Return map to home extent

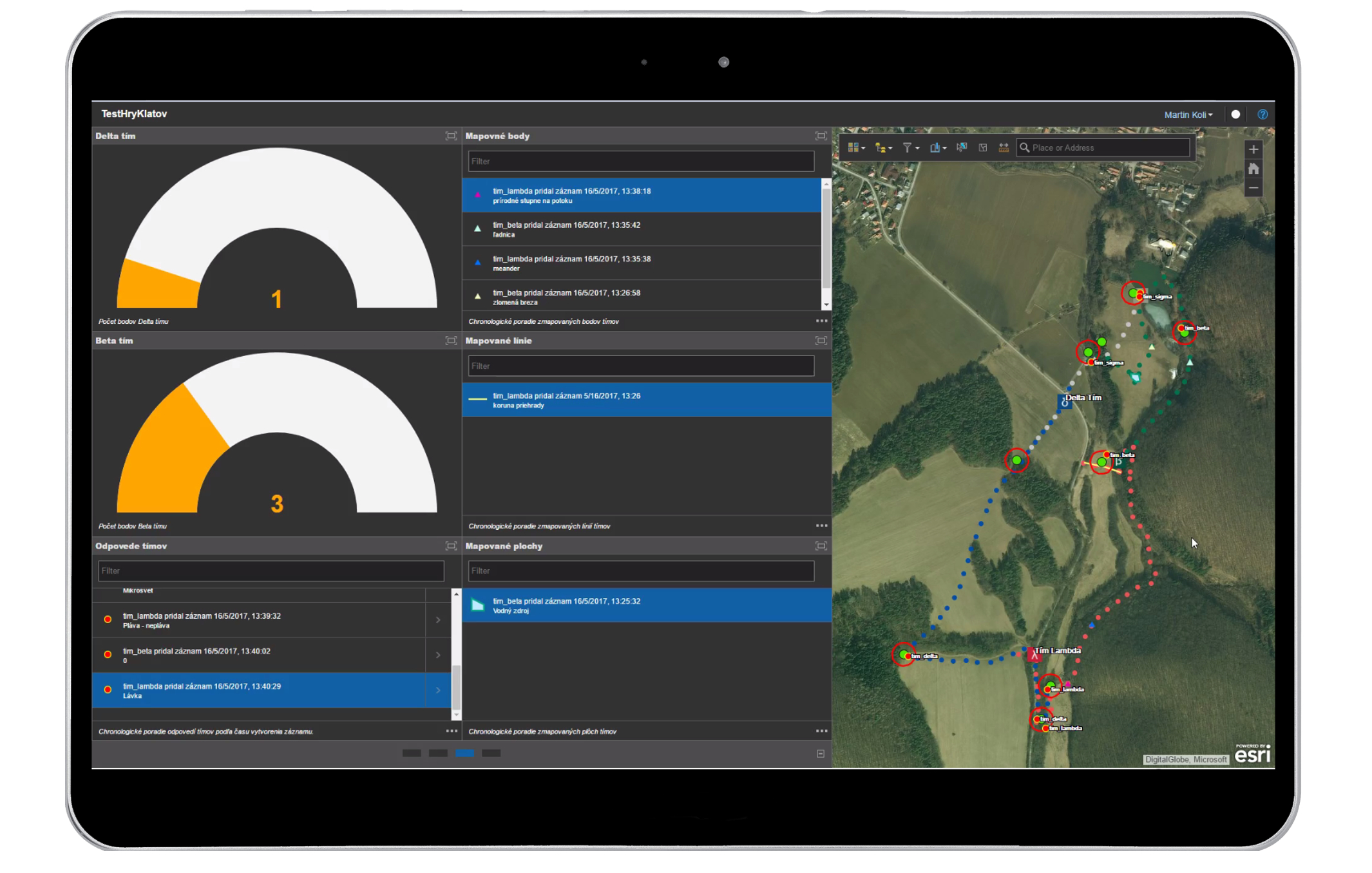(1253, 169)
